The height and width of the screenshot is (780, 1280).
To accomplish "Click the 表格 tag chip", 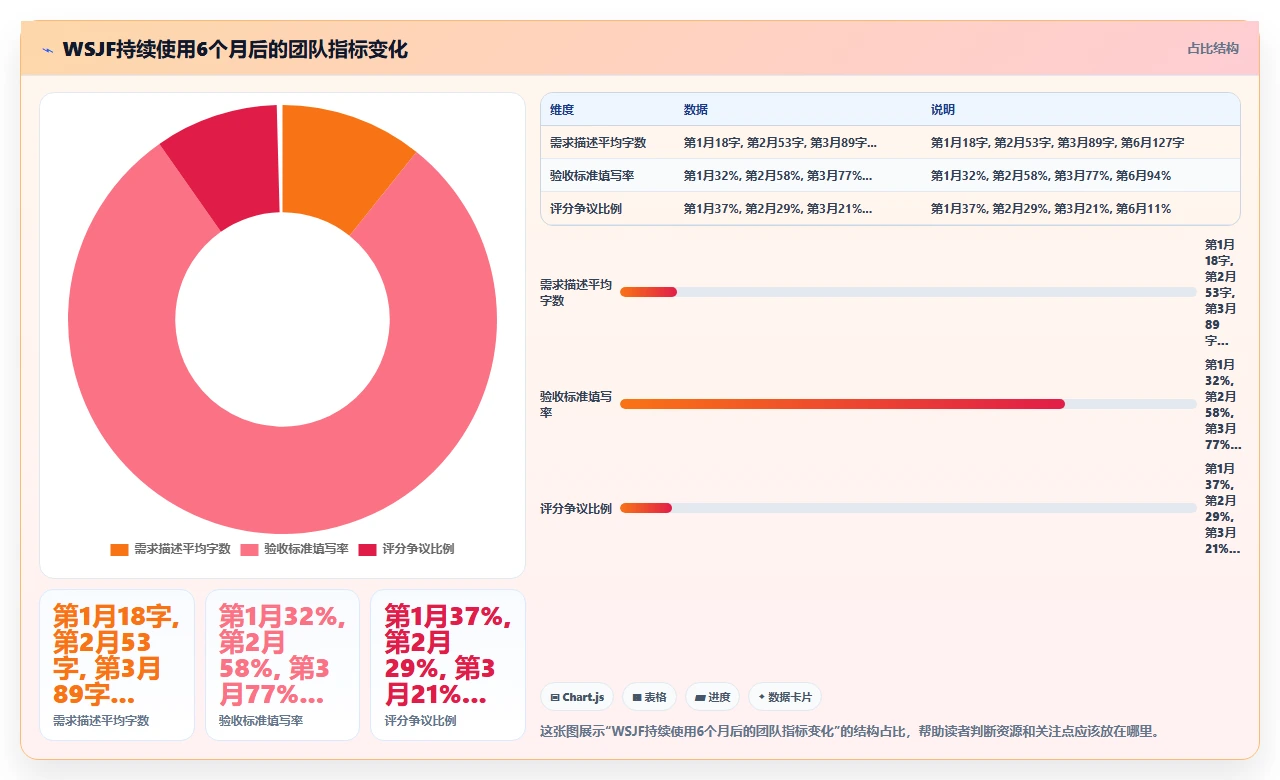I will [x=649, y=697].
